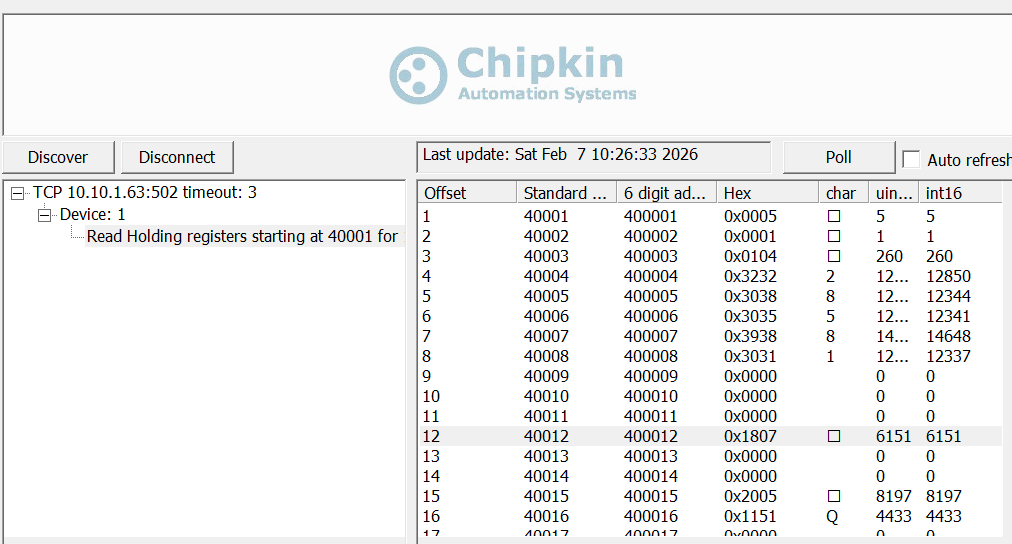Click int16 value 12850
Viewport: 1012px width, 544px height.
pos(948,276)
